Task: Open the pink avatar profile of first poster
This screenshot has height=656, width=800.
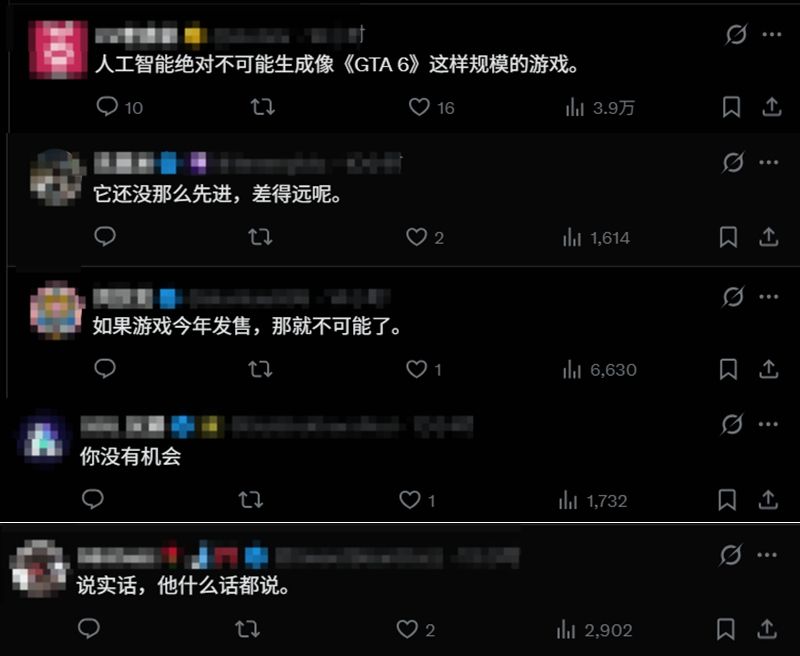Action: (x=58, y=49)
